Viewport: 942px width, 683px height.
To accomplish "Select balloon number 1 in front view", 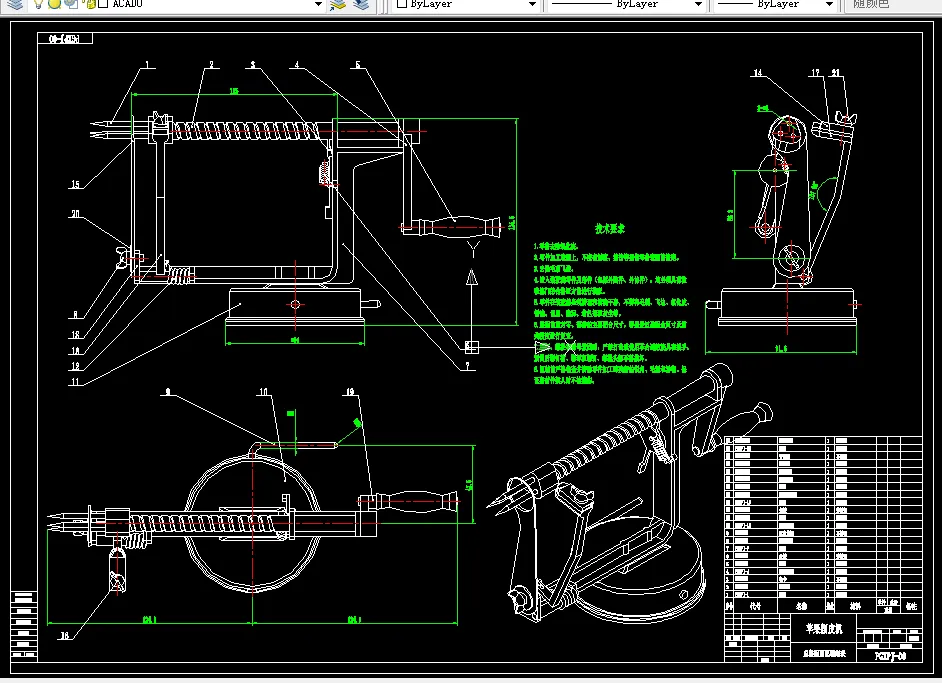I will coord(147,65).
